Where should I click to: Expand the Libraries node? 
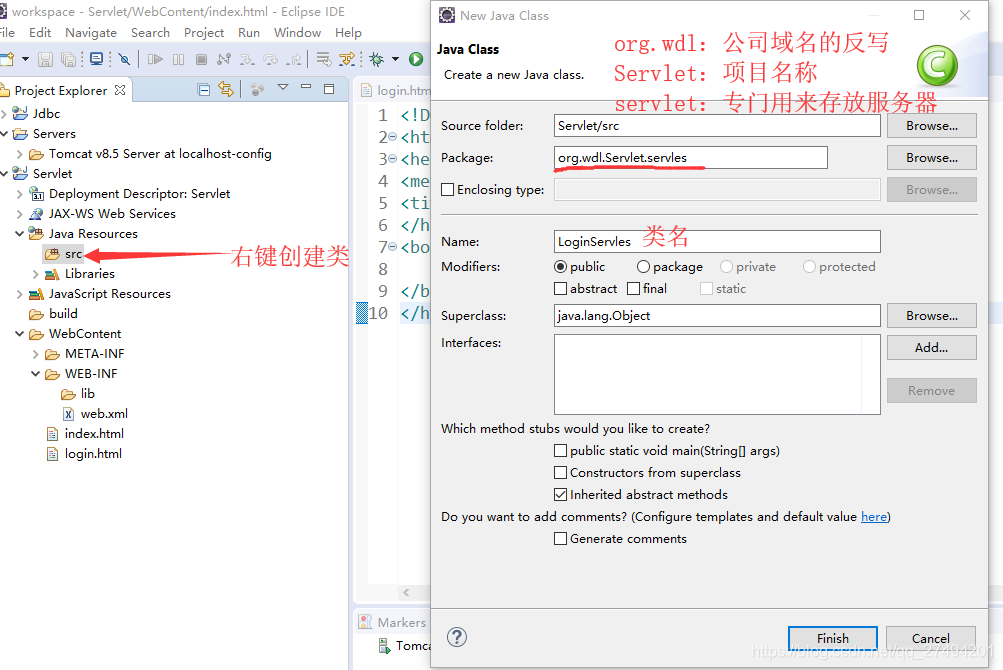pyautogui.click(x=35, y=274)
